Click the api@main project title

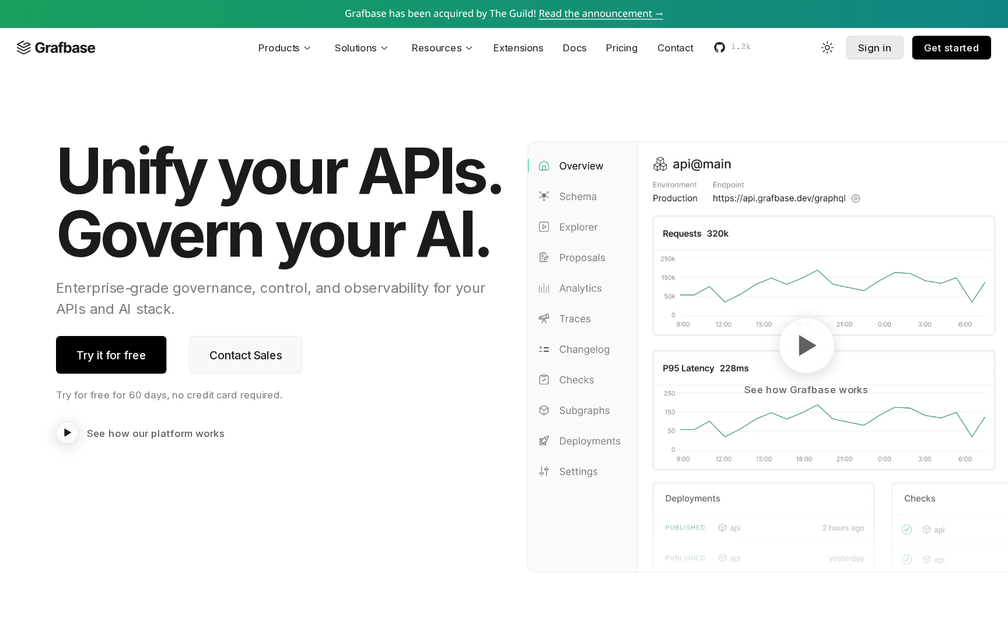[702, 164]
